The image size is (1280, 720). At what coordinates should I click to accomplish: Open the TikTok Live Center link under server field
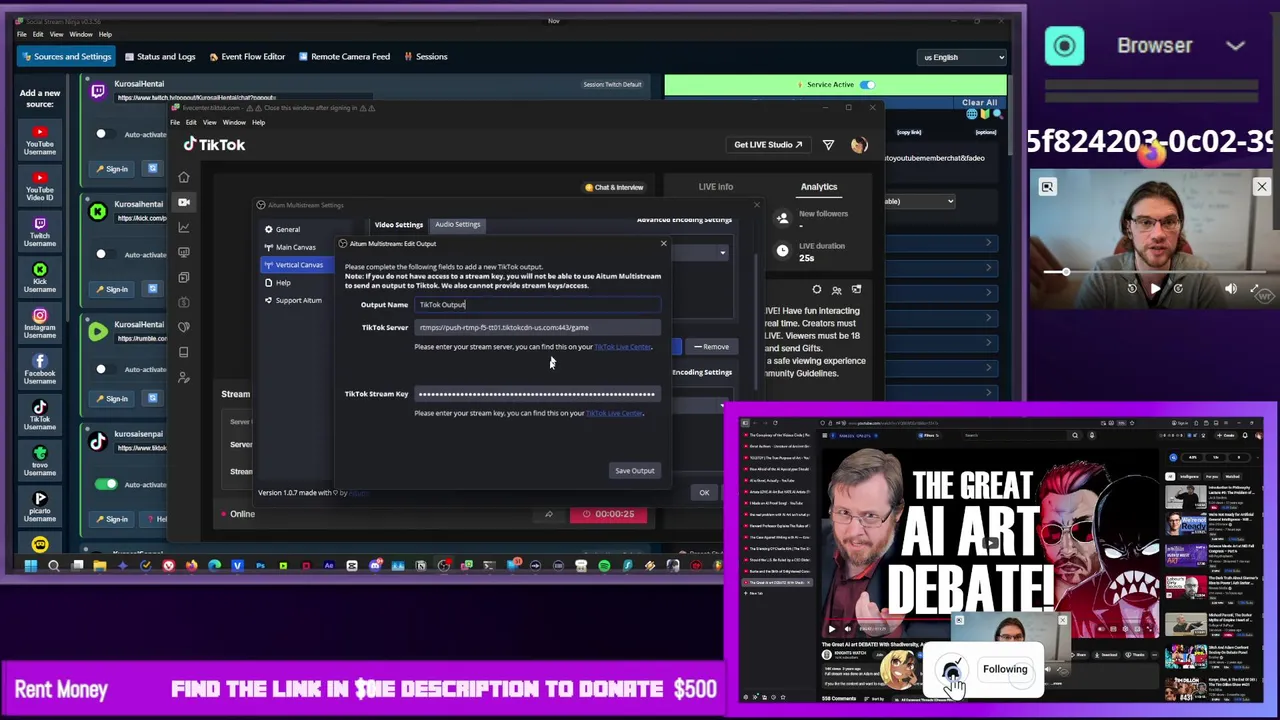623,347
